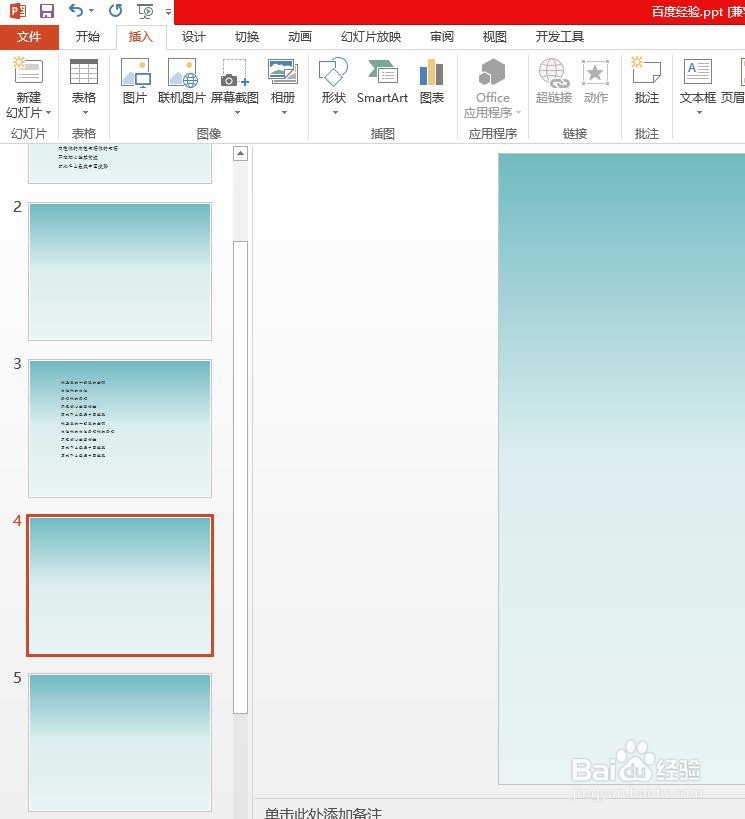Click the 图表 chart icon

tap(432, 72)
